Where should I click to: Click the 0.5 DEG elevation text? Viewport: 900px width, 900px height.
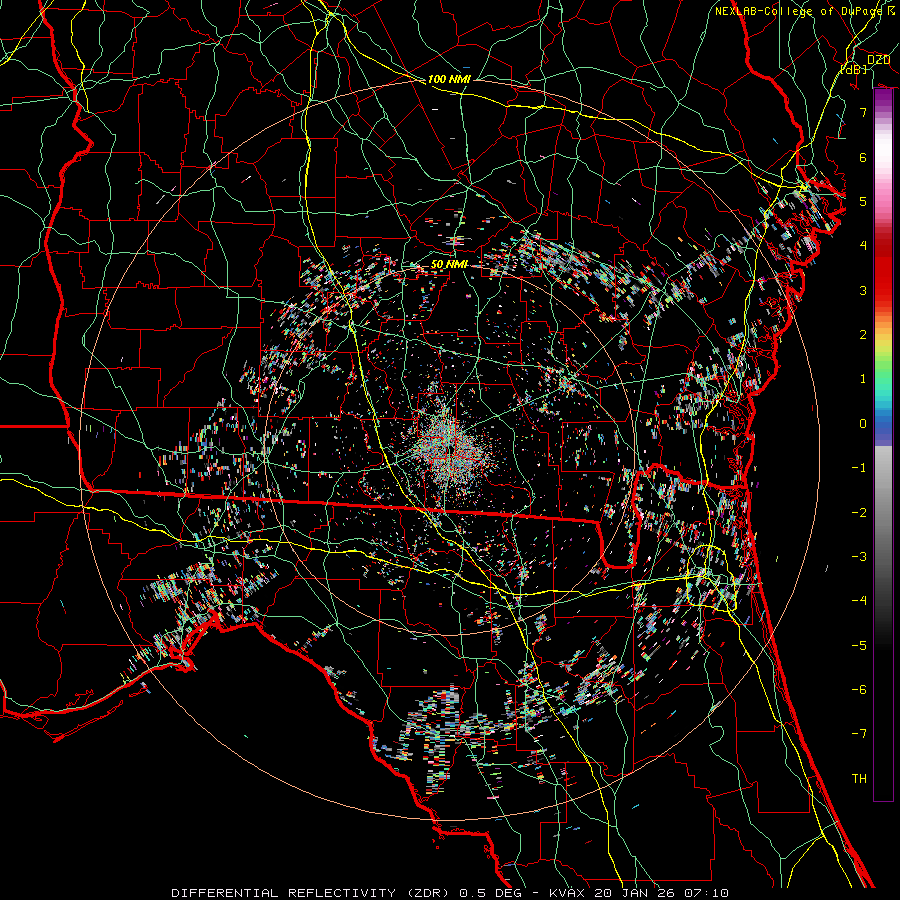tap(491, 891)
